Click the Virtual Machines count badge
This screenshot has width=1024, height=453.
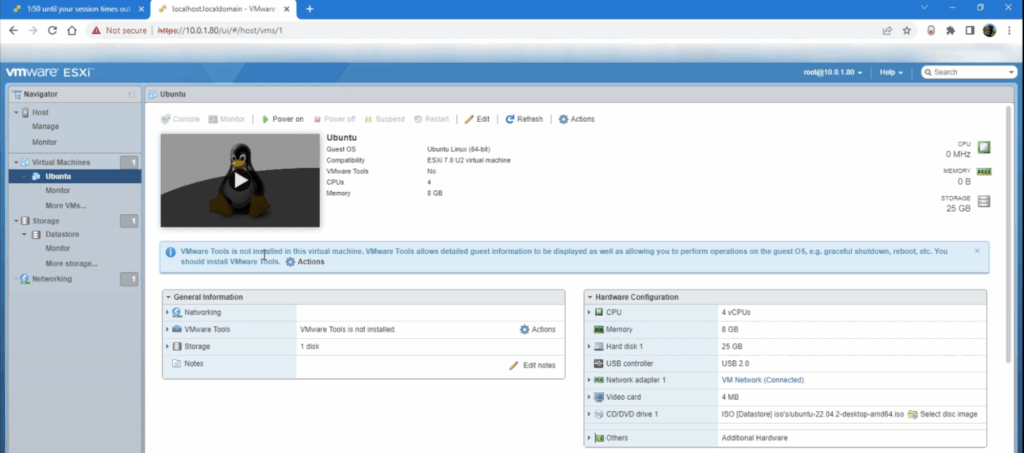tap(129, 162)
